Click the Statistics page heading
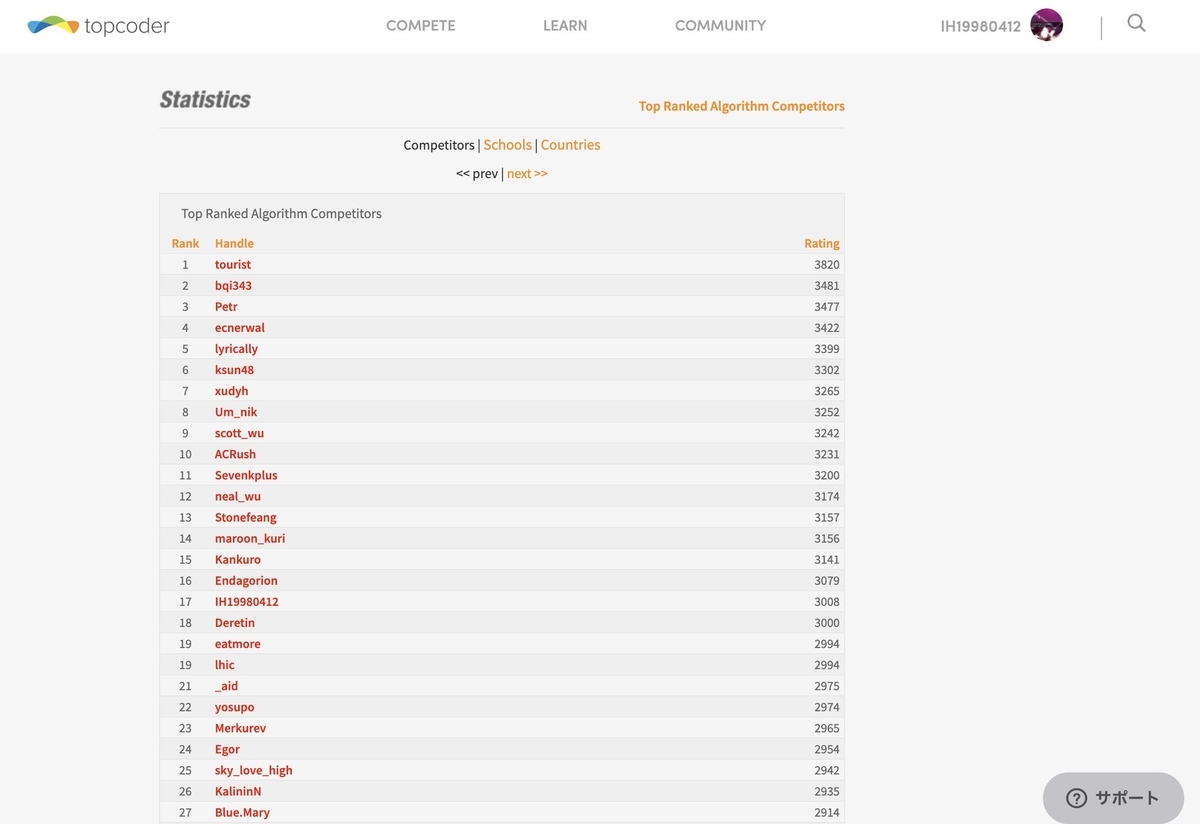Viewport: 1200px width, 824px height. tap(205, 100)
